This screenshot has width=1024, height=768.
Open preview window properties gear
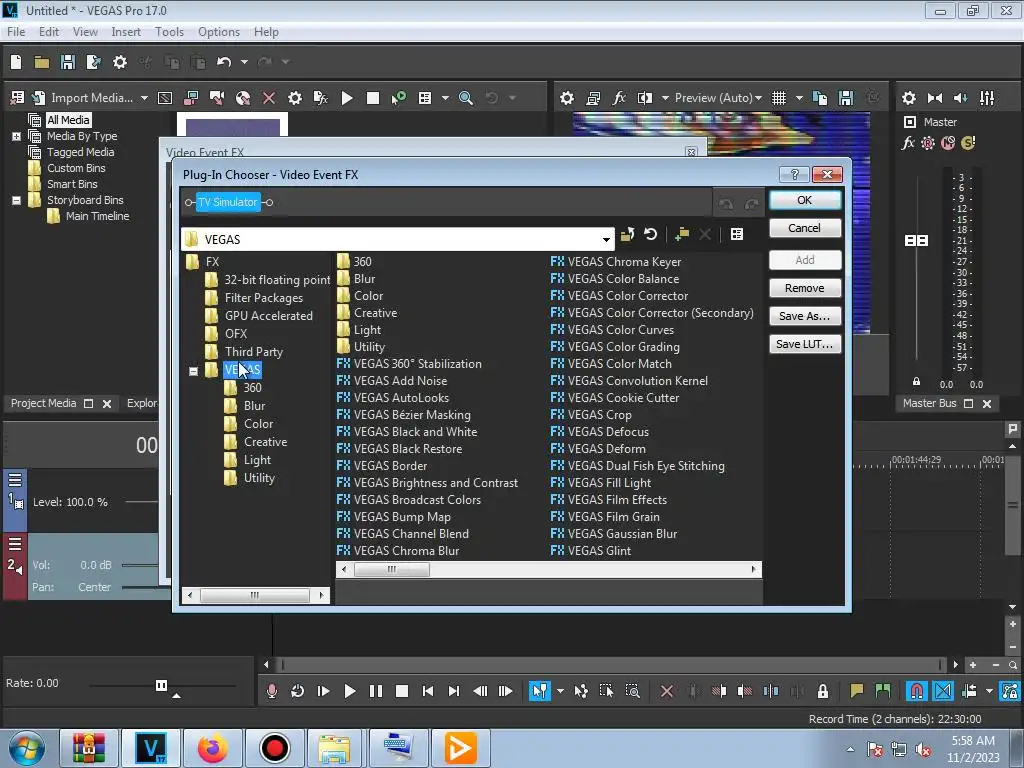(x=567, y=98)
